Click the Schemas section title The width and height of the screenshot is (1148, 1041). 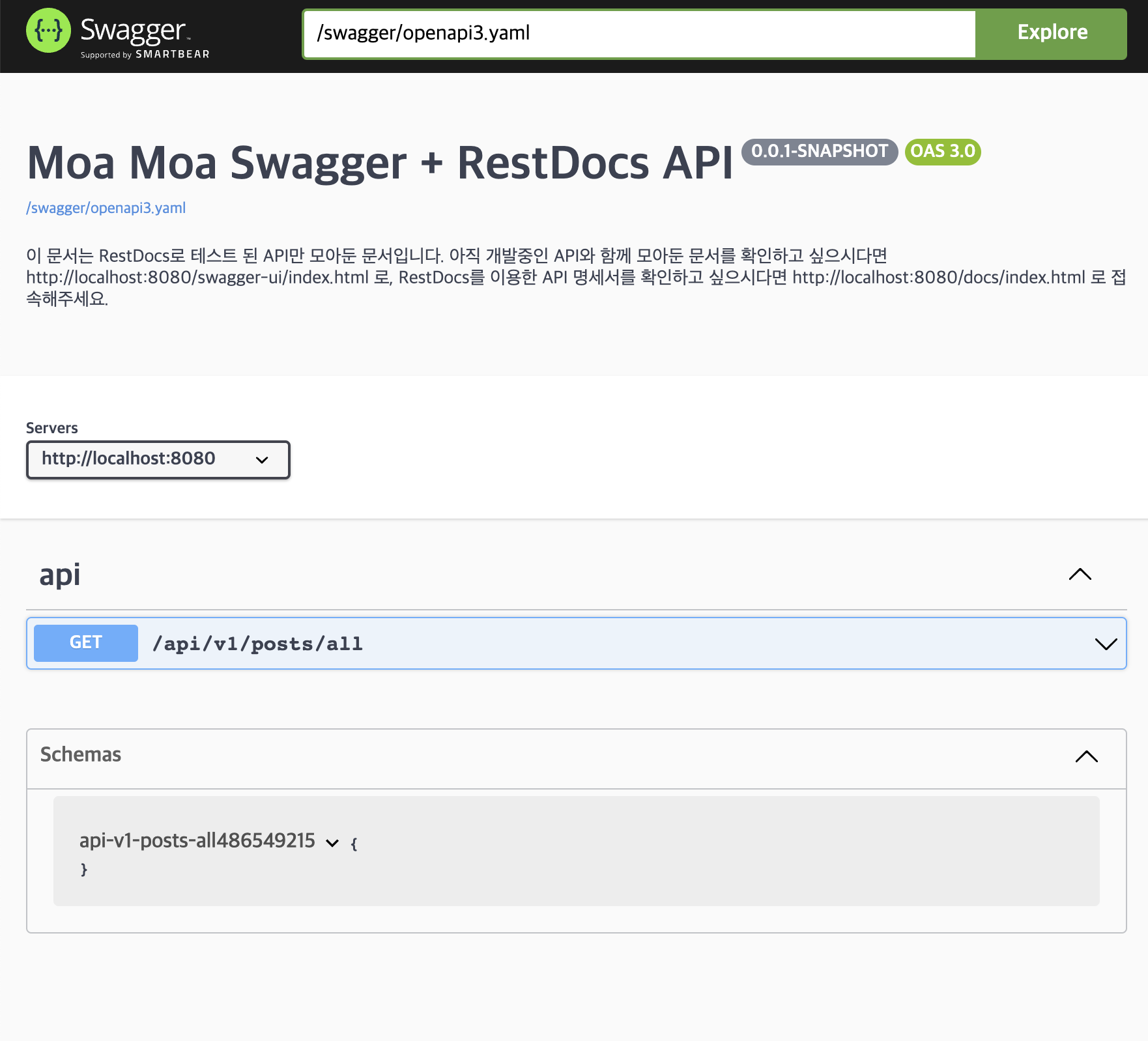click(80, 754)
